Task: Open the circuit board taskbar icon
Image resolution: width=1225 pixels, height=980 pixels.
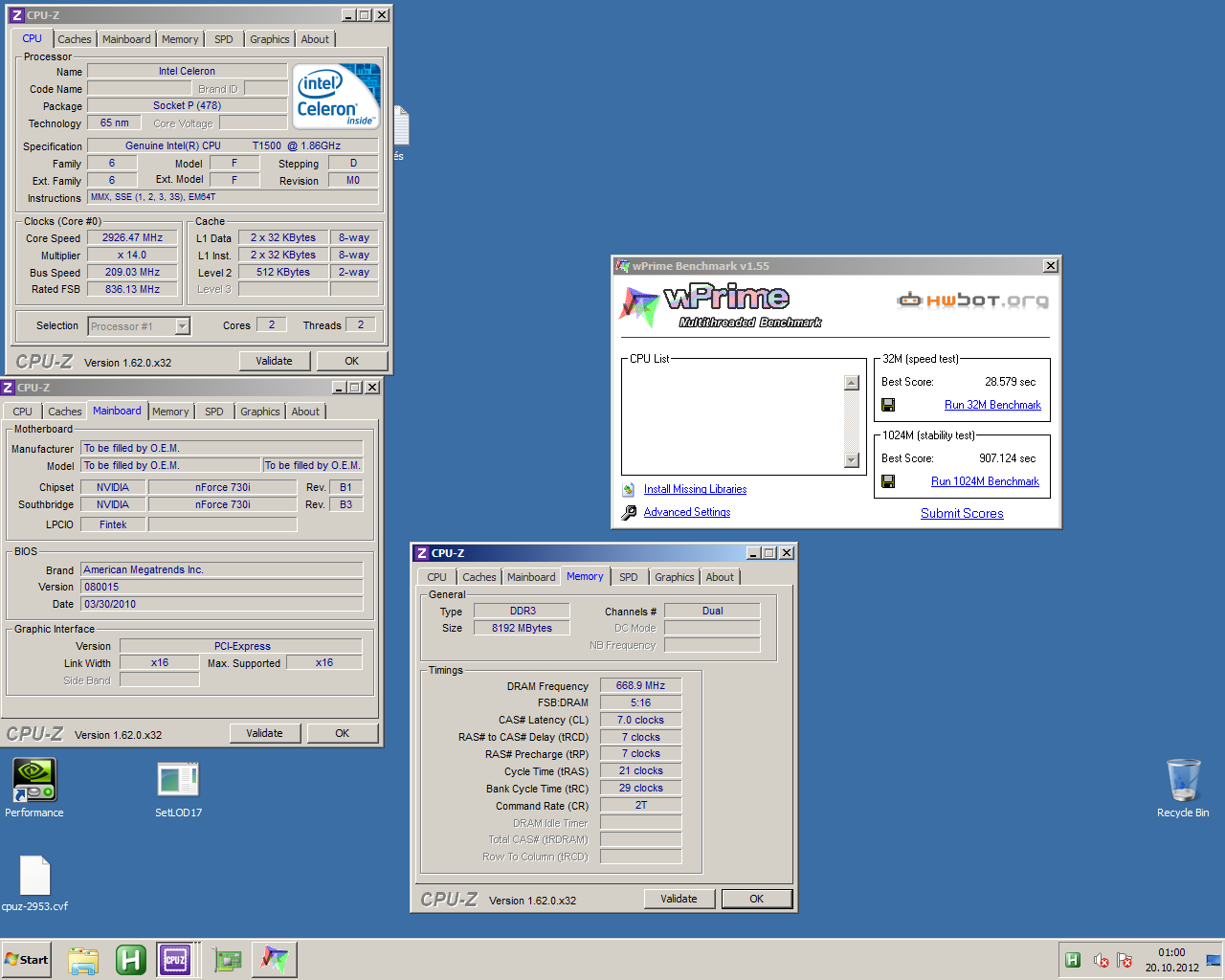Action: [x=227, y=959]
